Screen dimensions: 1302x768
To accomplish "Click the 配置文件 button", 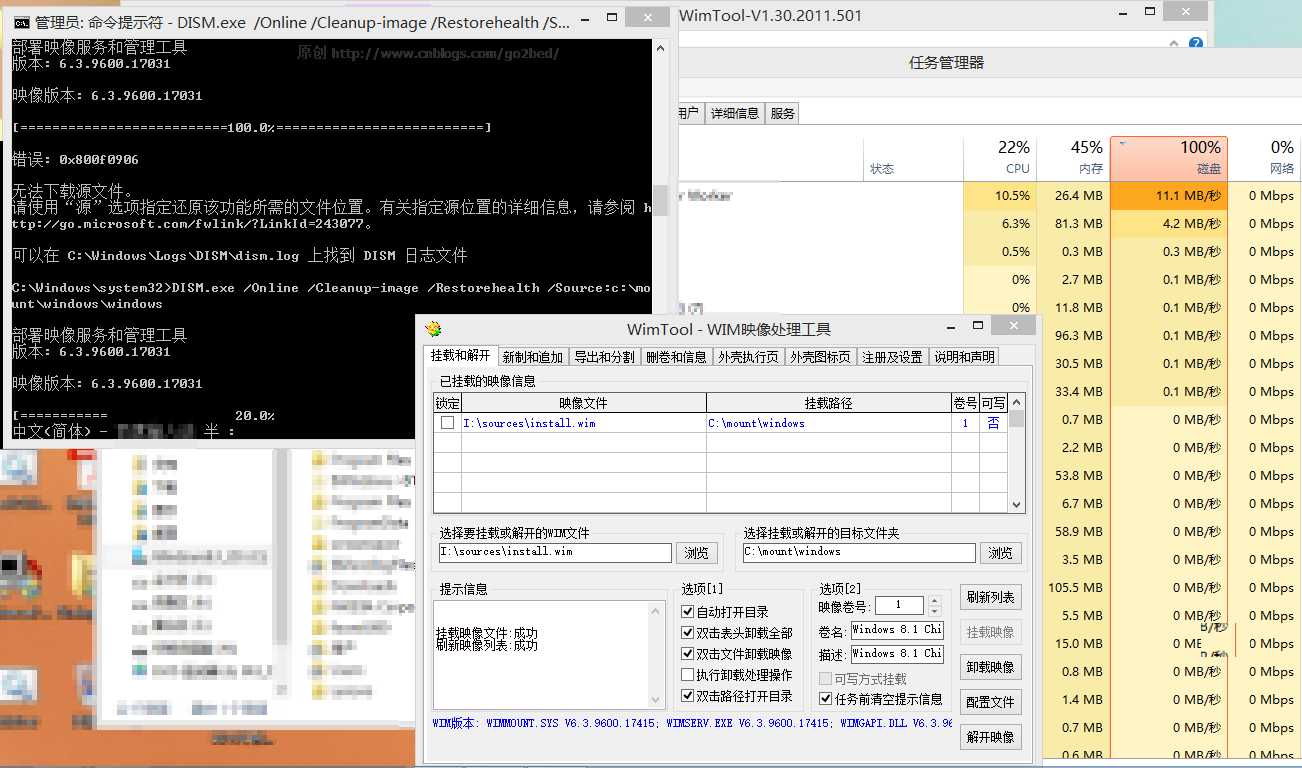I will pyautogui.click(x=991, y=702).
